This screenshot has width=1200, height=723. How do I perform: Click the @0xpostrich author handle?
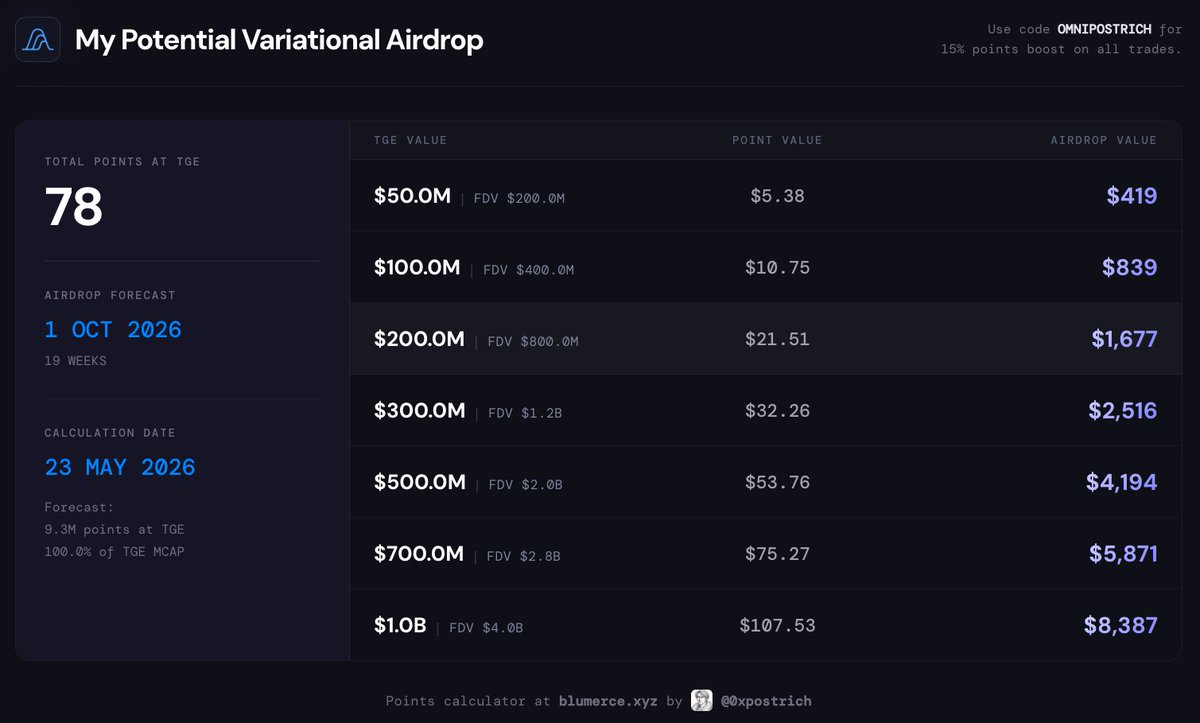point(766,701)
